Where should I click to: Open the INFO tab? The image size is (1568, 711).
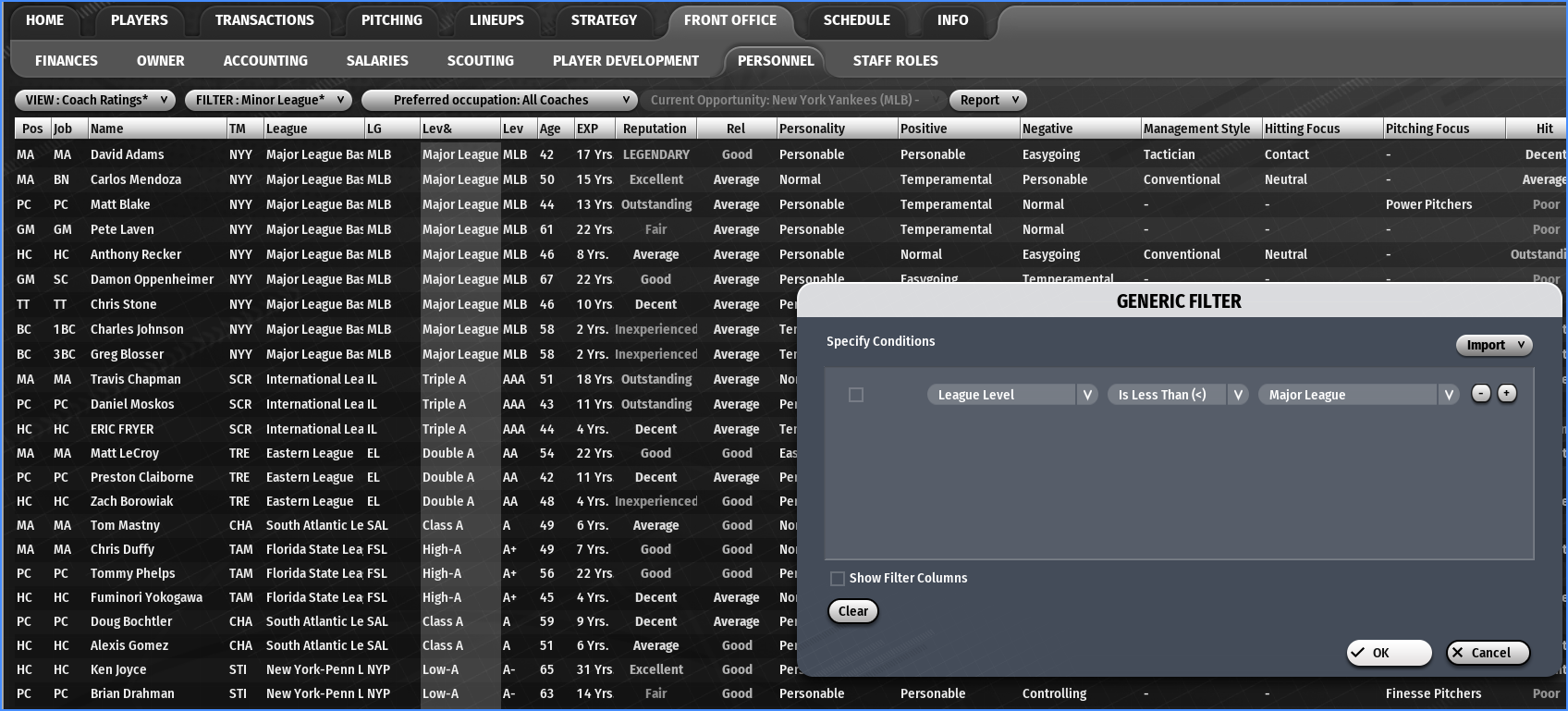tap(952, 20)
